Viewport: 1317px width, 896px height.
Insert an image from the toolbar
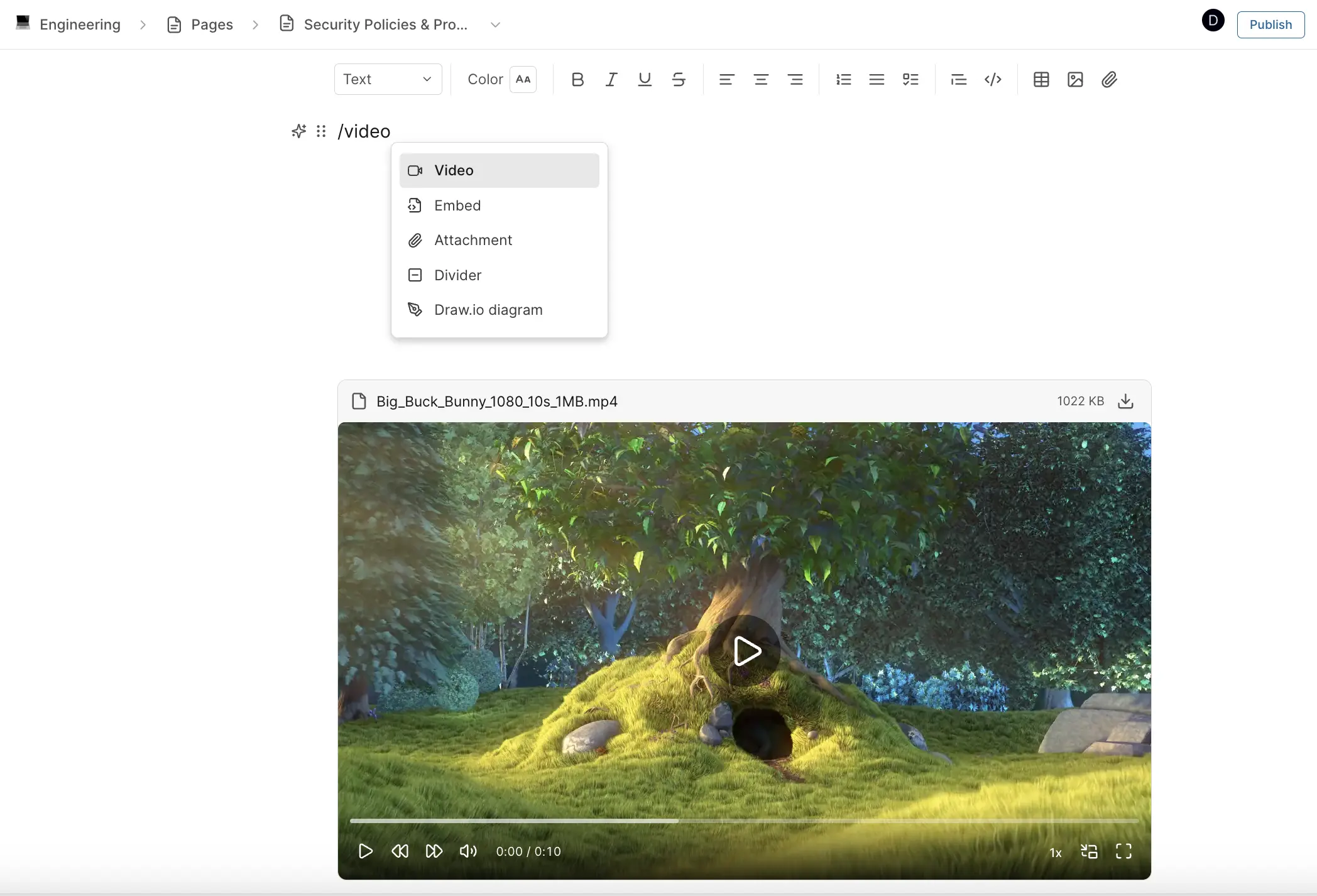point(1075,79)
